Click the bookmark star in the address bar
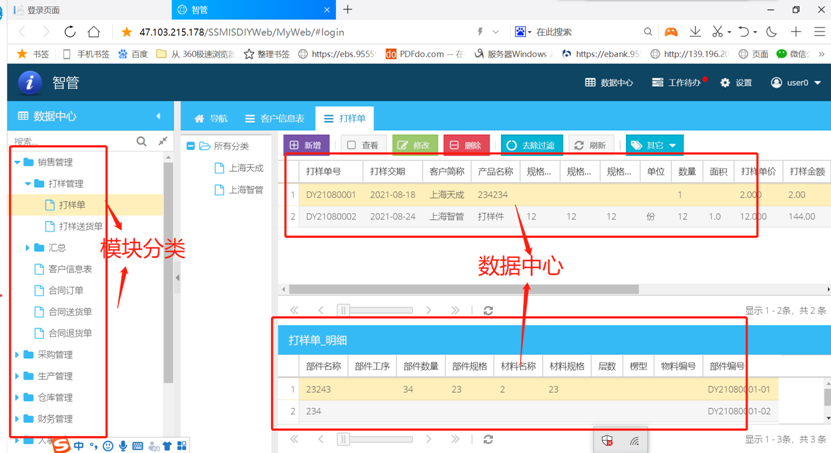This screenshot has width=831, height=453. tap(126, 32)
